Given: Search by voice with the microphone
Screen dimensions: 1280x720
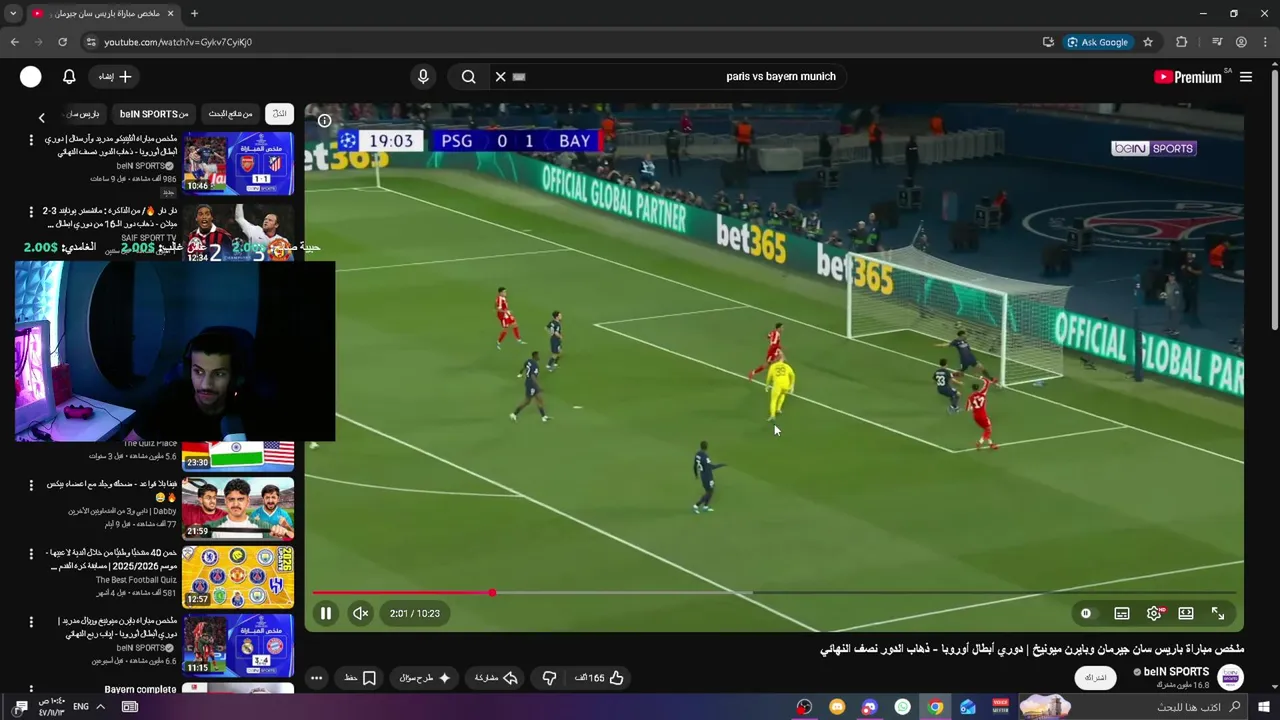Looking at the screenshot, I should 423,76.
